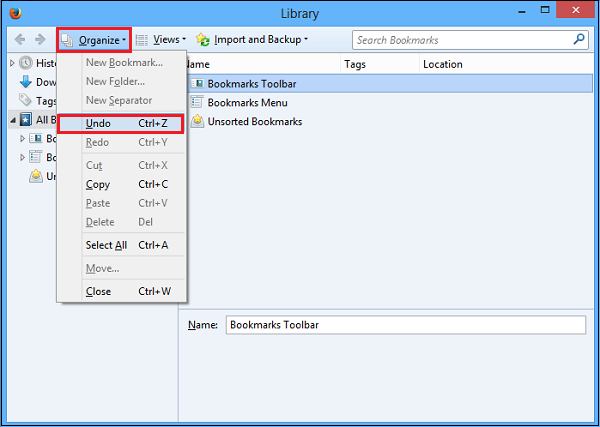Click the Delete menu entry
600x427 pixels.
pyautogui.click(x=121, y=222)
